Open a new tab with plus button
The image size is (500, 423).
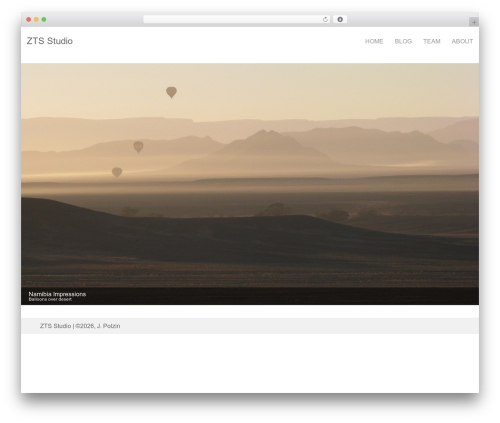point(474,22)
